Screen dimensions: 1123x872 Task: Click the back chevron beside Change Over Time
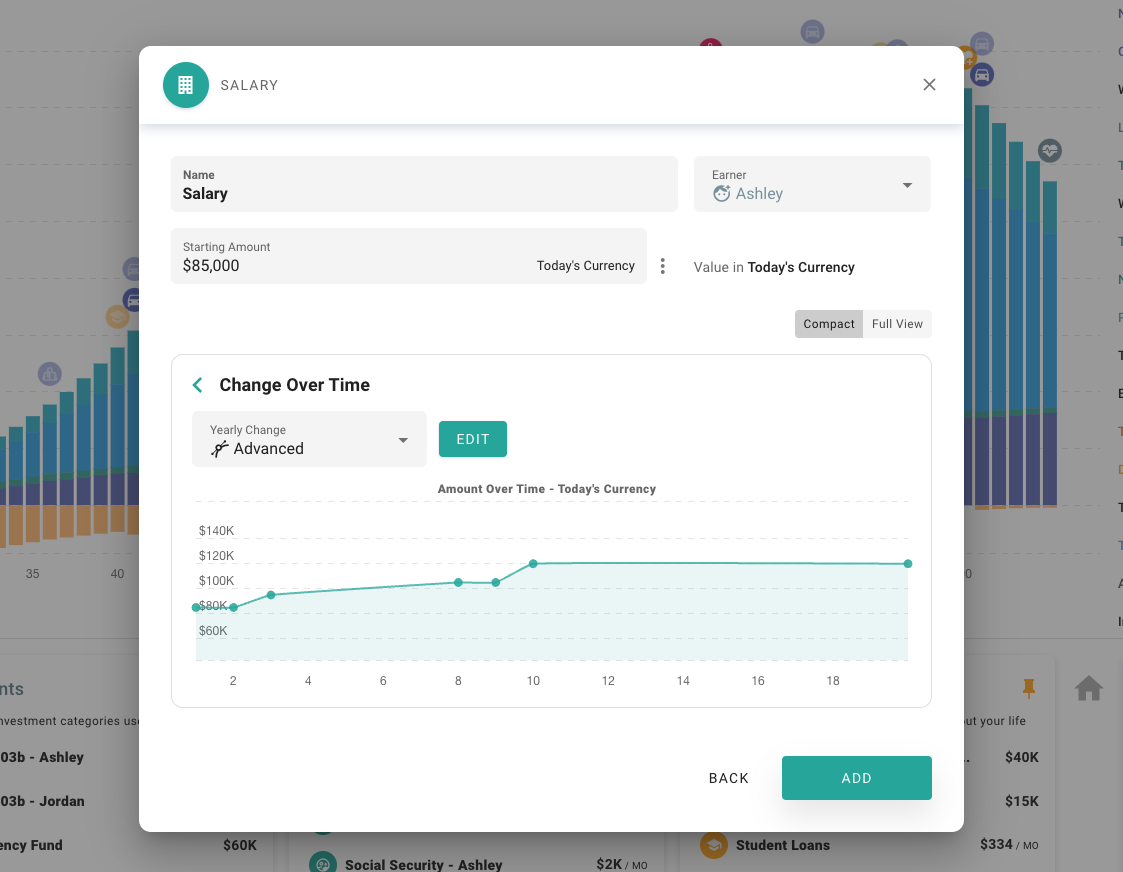tap(197, 384)
